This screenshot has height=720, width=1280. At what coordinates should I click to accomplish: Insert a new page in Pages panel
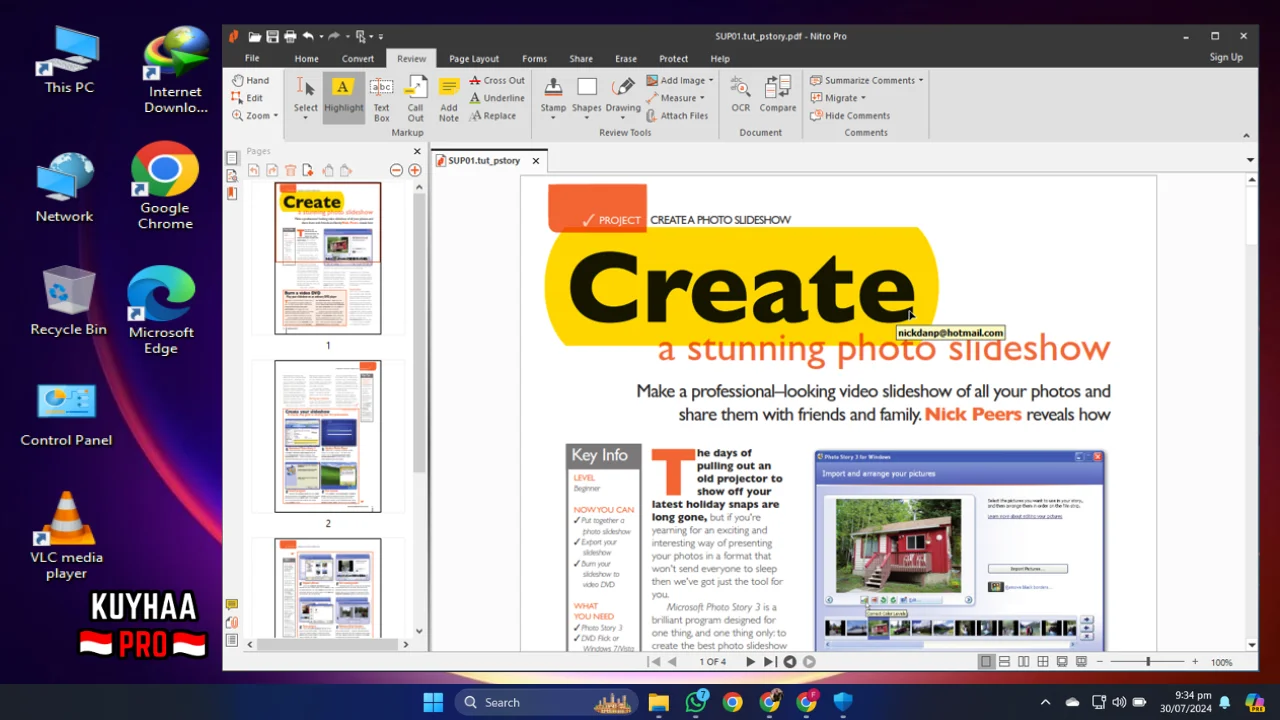pyautogui.click(x=308, y=170)
